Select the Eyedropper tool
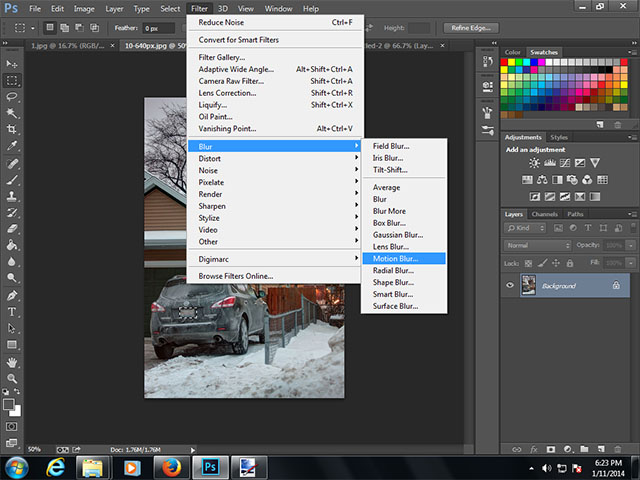This screenshot has height=480, width=640. pyautogui.click(x=12, y=146)
